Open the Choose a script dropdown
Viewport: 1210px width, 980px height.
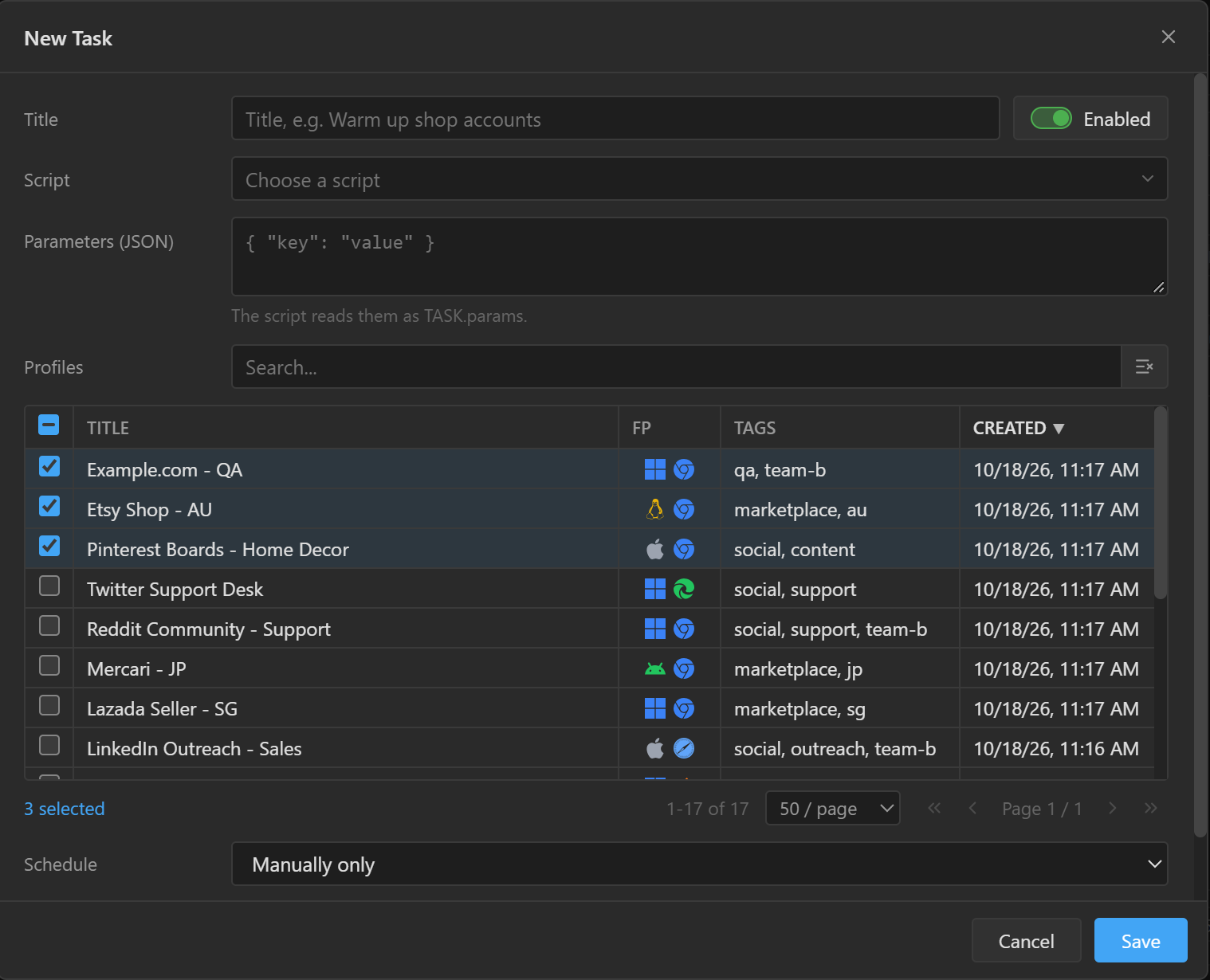700,179
